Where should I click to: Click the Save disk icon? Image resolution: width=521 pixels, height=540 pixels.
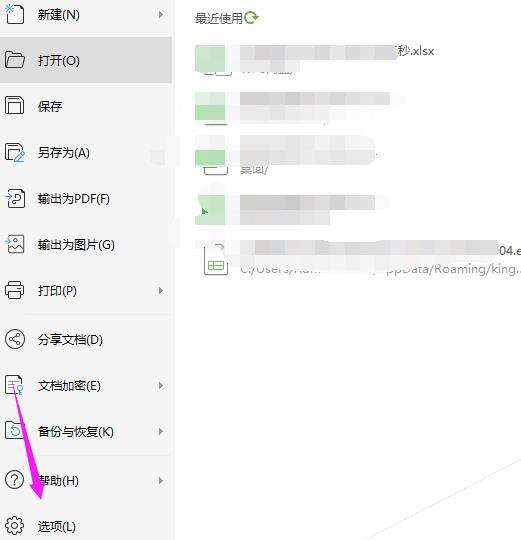tap(14, 105)
